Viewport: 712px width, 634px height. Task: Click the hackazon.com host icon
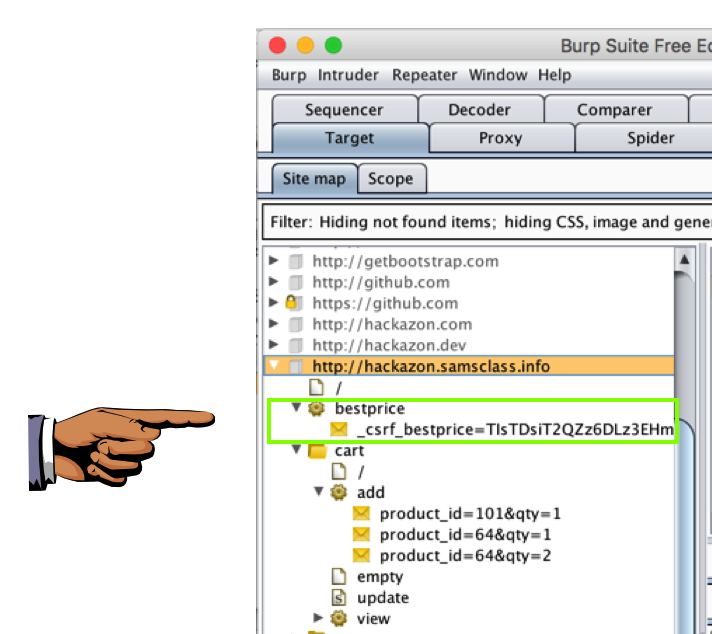(x=296, y=324)
